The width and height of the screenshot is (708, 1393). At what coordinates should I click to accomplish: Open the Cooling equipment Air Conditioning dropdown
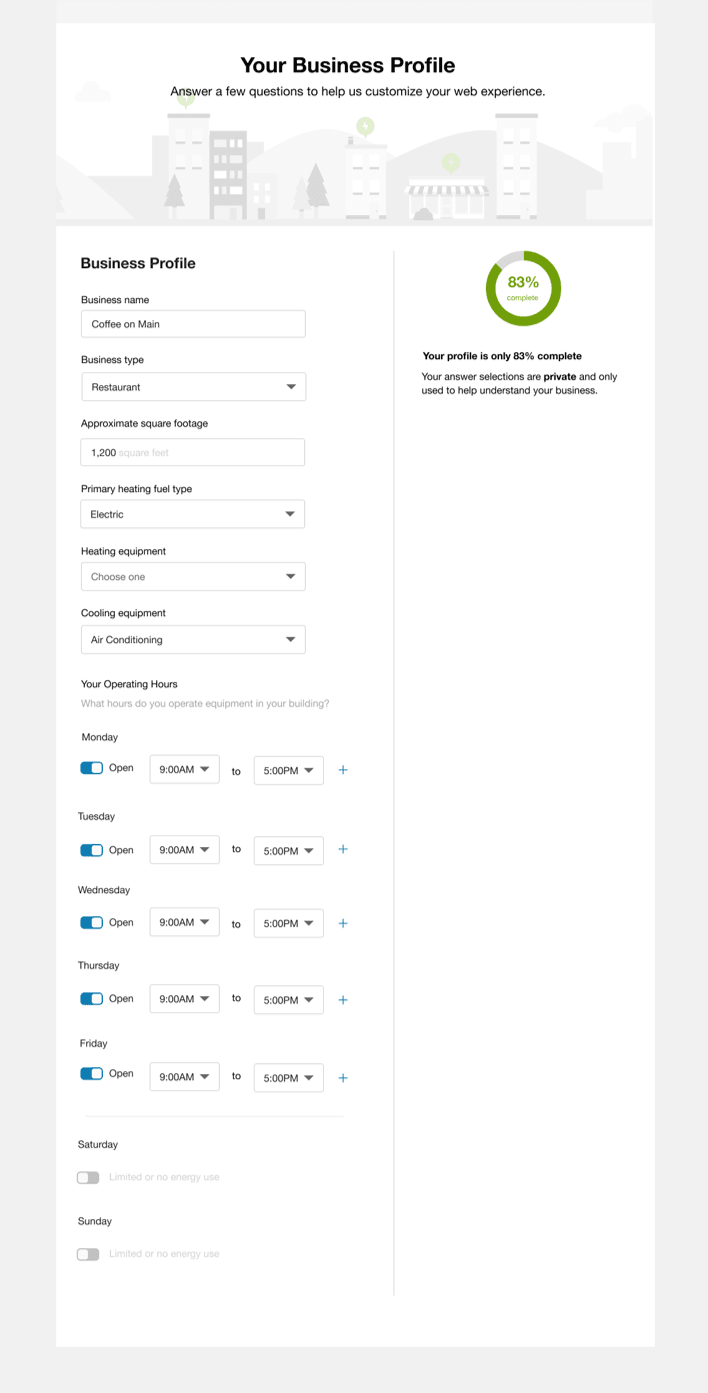point(193,639)
